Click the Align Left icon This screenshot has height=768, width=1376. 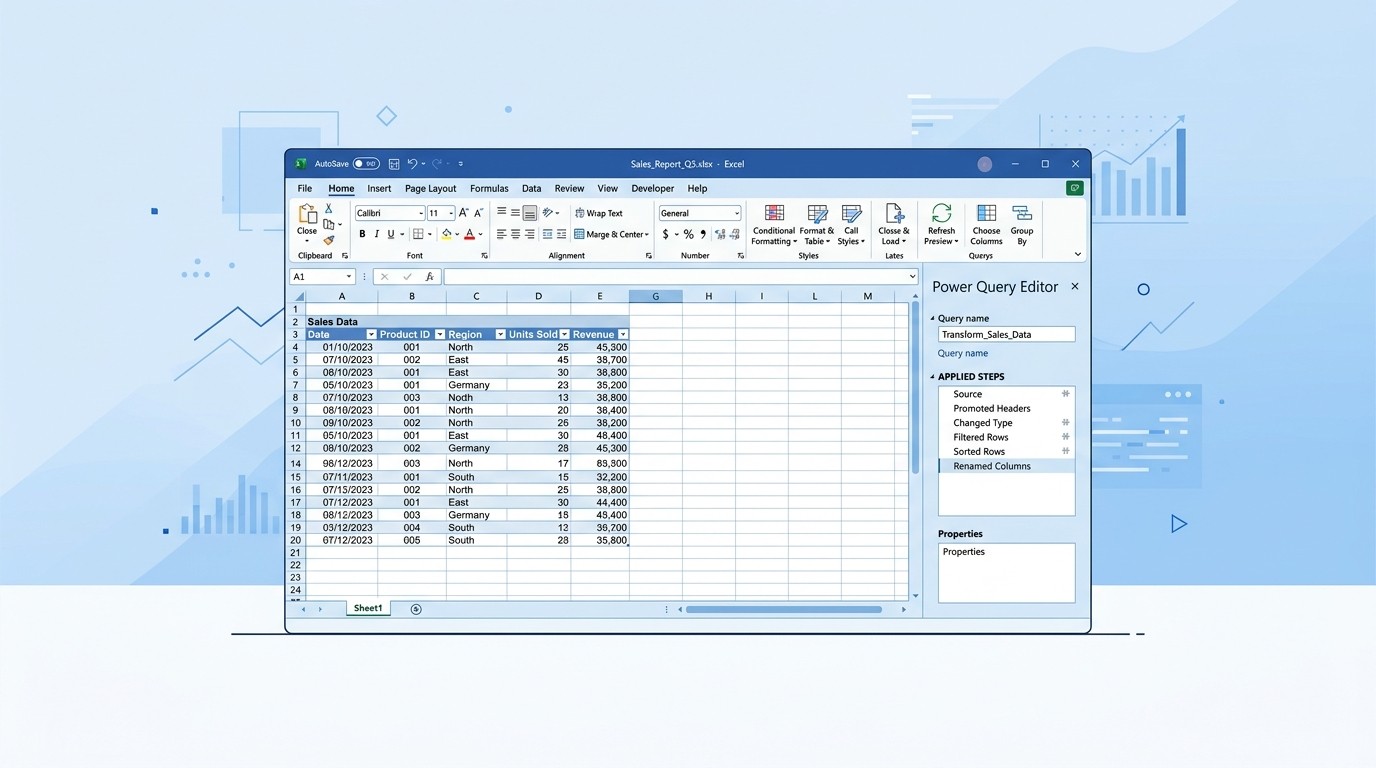[x=502, y=234]
